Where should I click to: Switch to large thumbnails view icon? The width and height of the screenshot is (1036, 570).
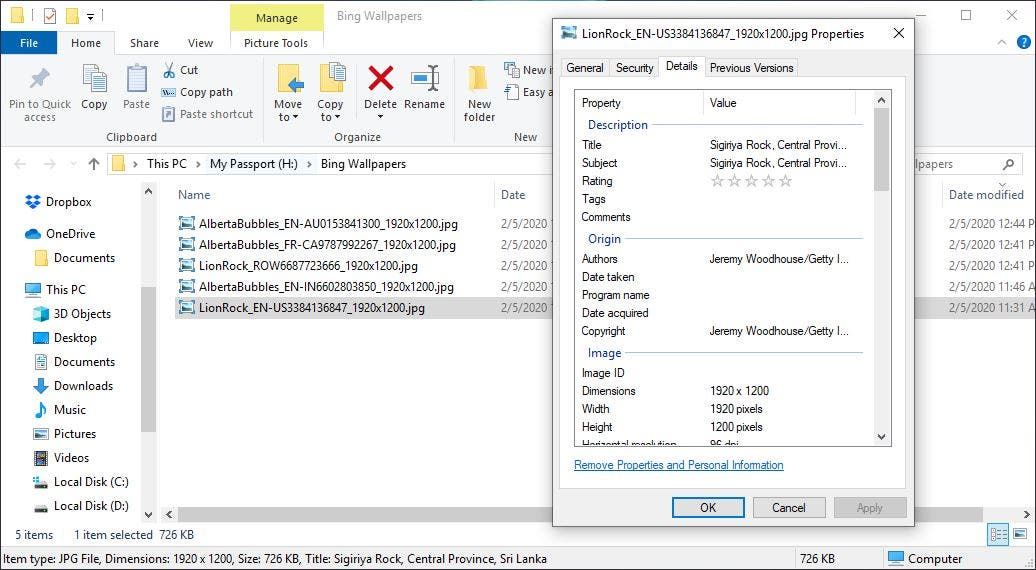click(x=1020, y=534)
